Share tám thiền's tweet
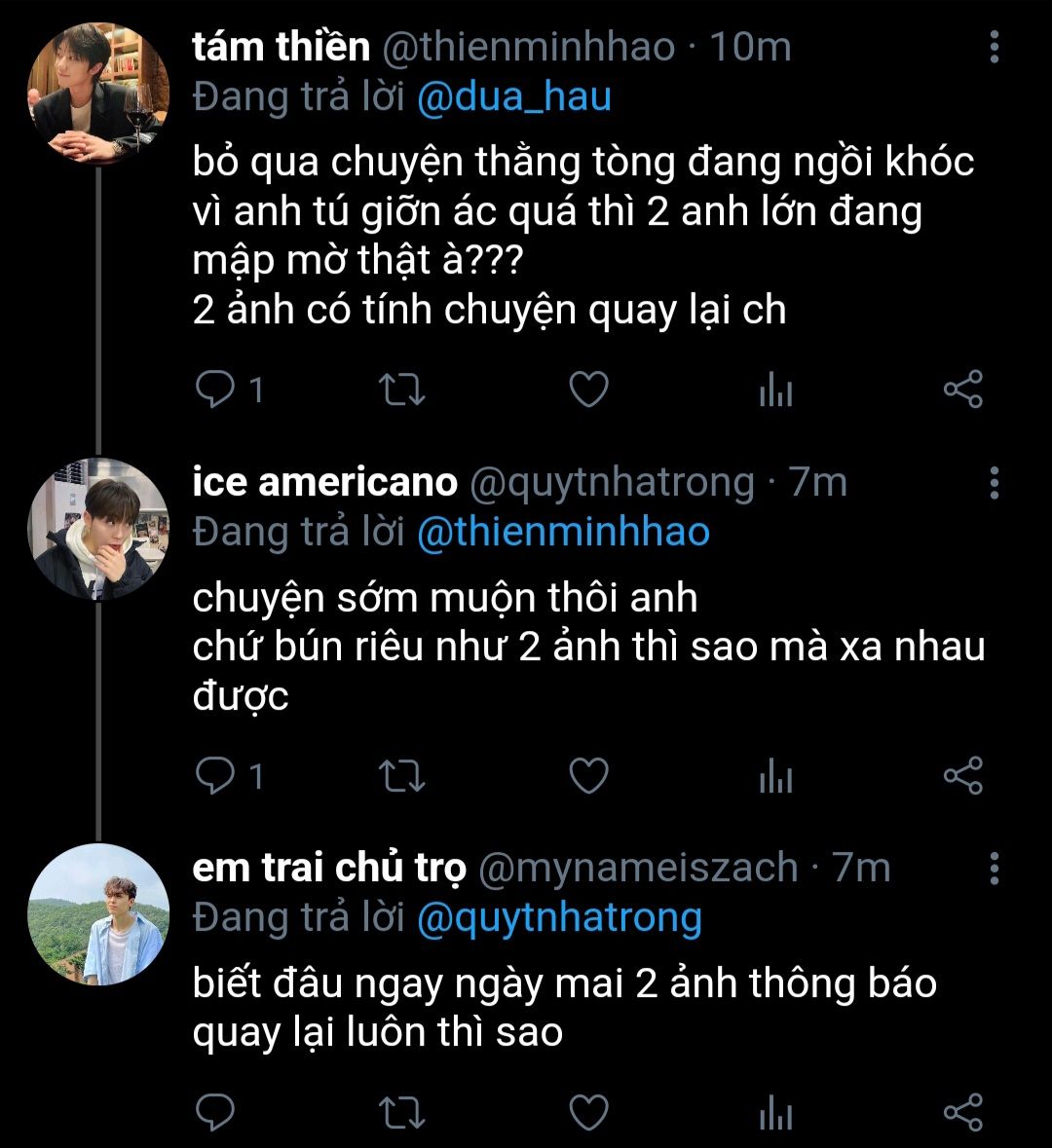1052x1148 pixels. pos(963,390)
